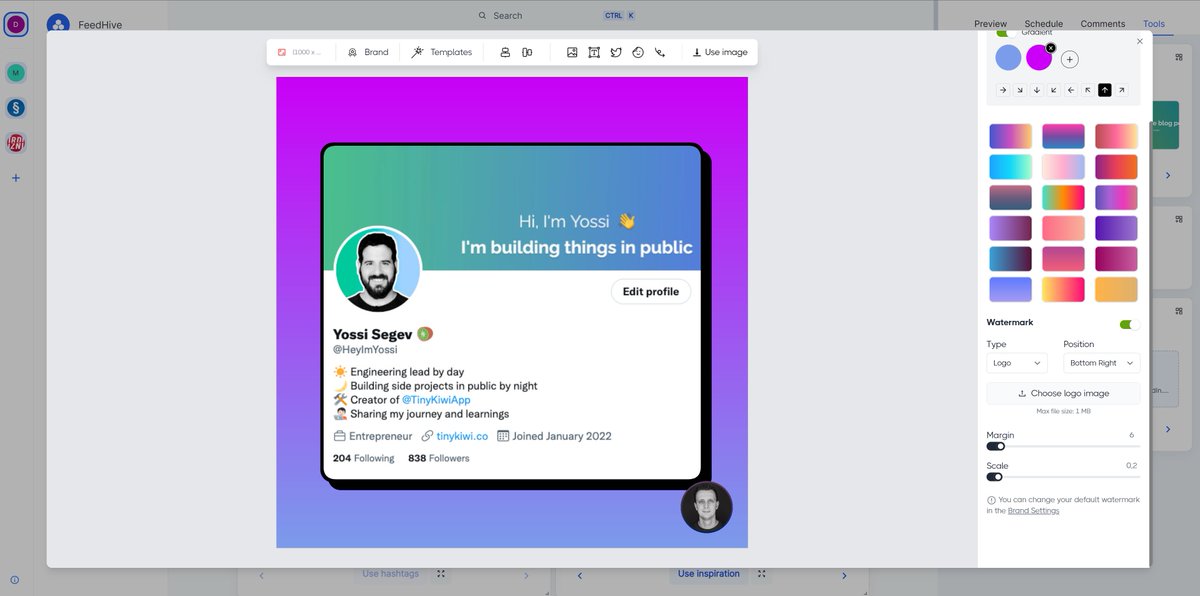Click the Use image button
This screenshot has height=596, width=1200.
click(720, 52)
